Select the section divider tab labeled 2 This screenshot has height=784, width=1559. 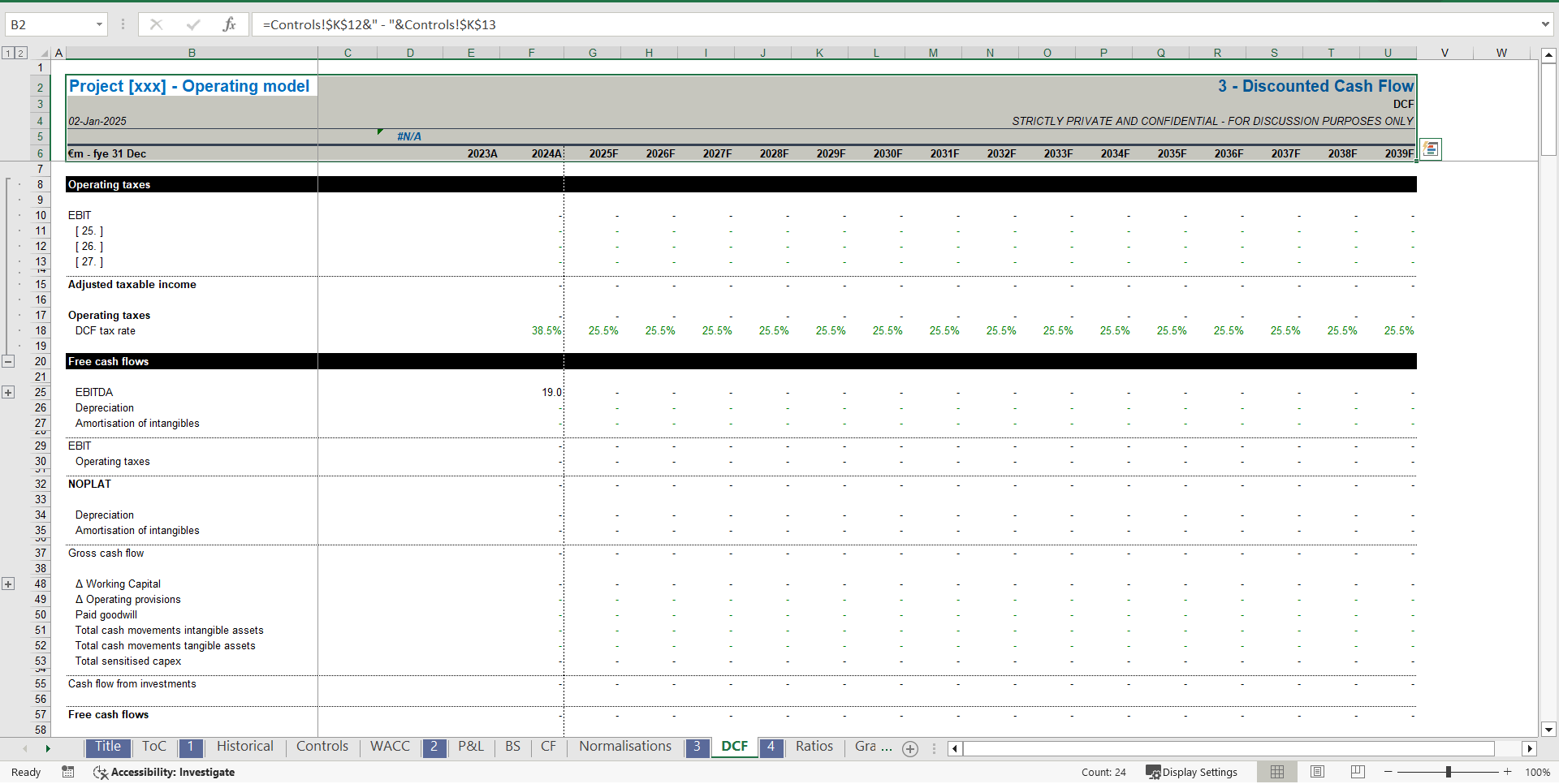[434, 747]
